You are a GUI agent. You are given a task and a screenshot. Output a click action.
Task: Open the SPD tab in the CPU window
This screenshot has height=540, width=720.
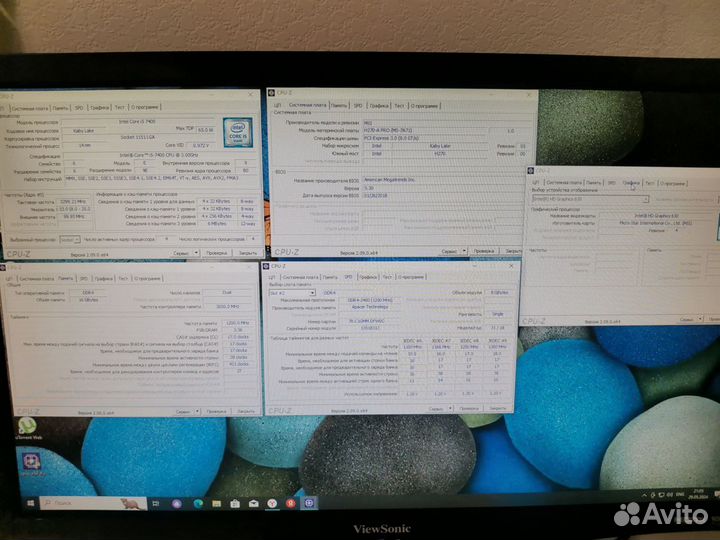pyautogui.click(x=79, y=108)
